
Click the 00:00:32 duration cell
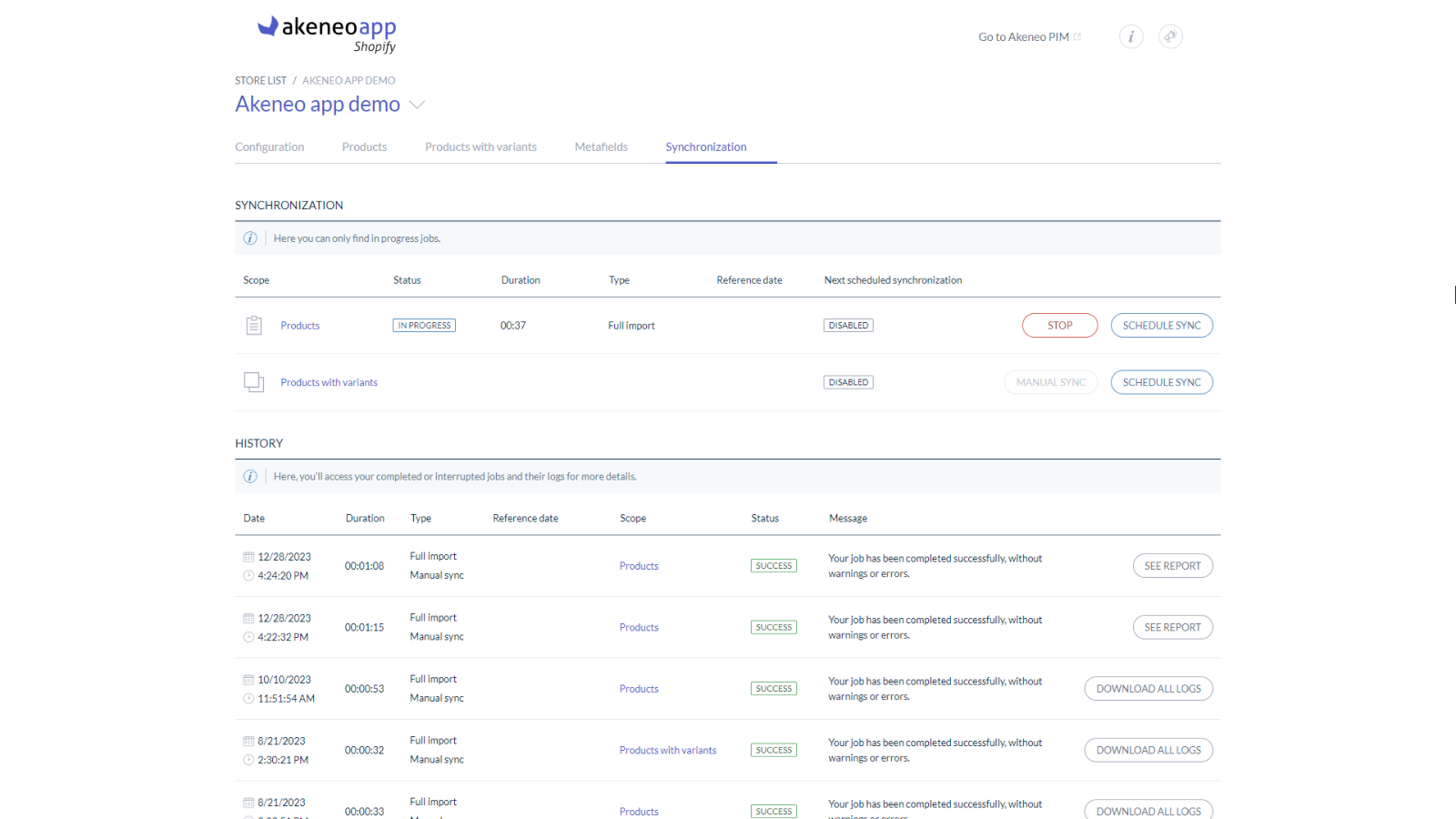364,751
